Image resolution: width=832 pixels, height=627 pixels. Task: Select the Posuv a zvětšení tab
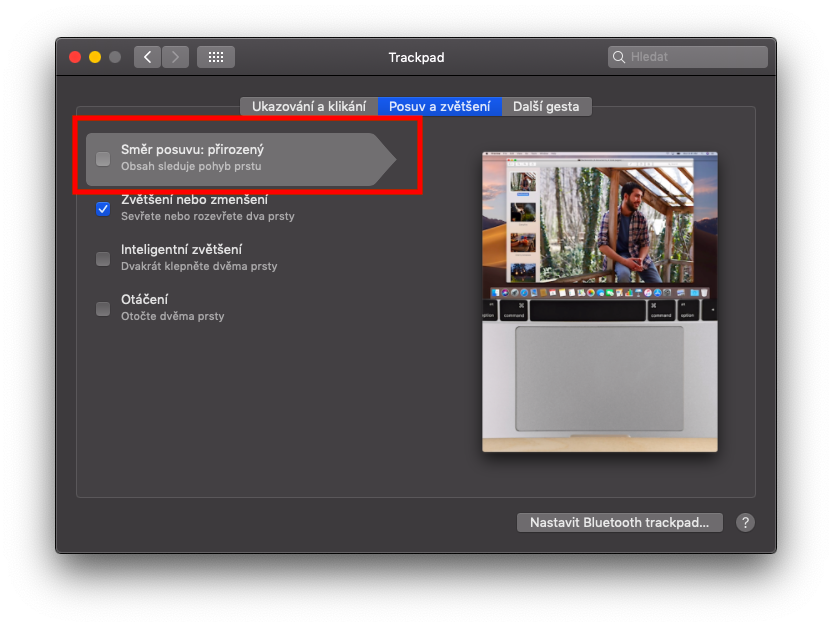click(439, 106)
